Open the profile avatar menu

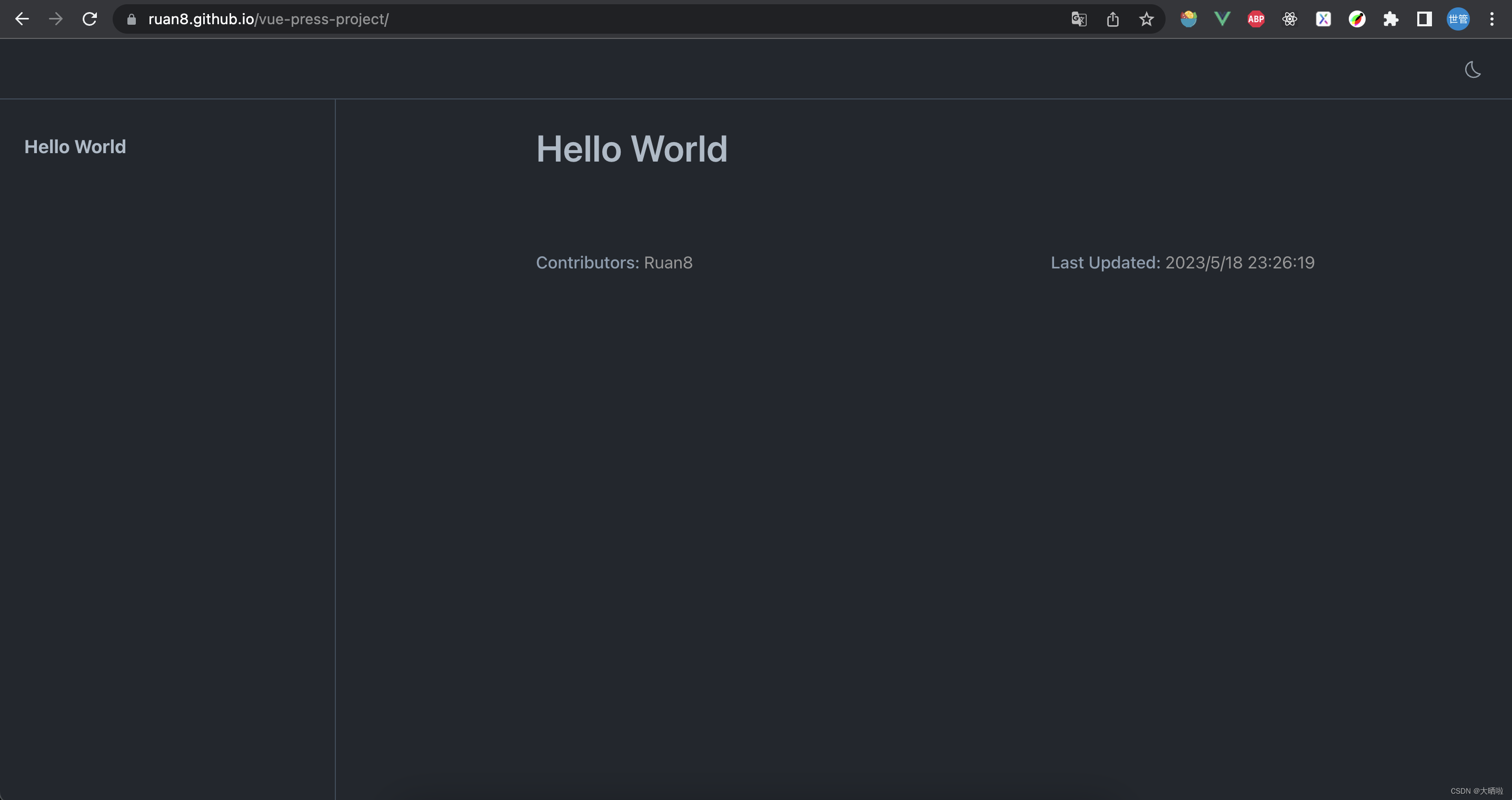coord(1458,19)
